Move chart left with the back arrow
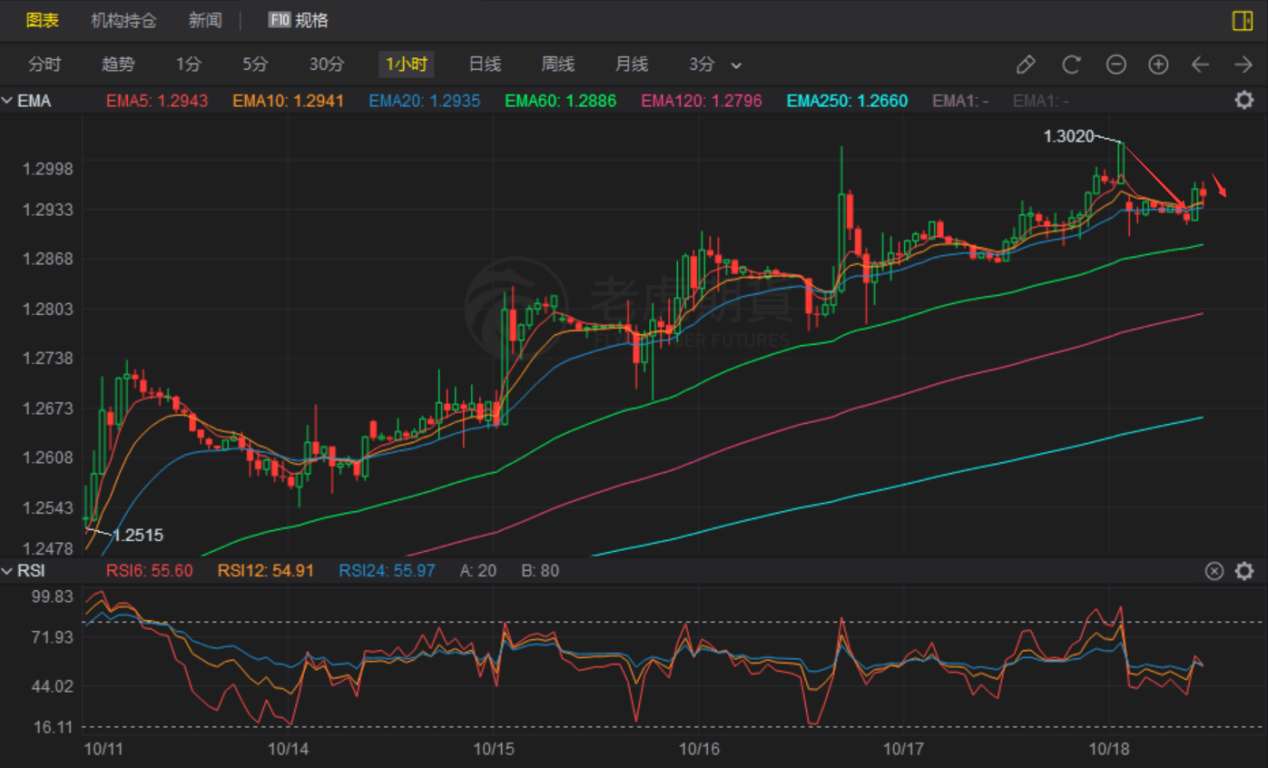The width and height of the screenshot is (1268, 768). [1200, 65]
